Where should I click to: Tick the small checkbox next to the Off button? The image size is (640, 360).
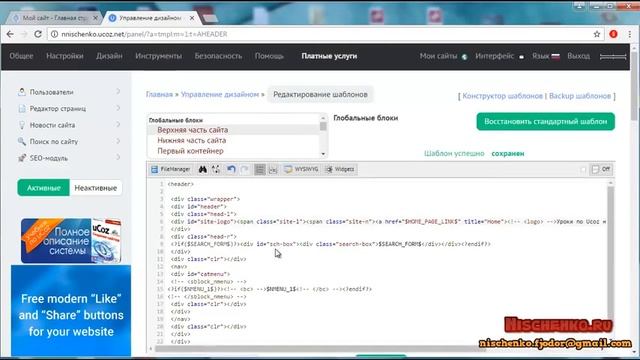[x=583, y=169]
